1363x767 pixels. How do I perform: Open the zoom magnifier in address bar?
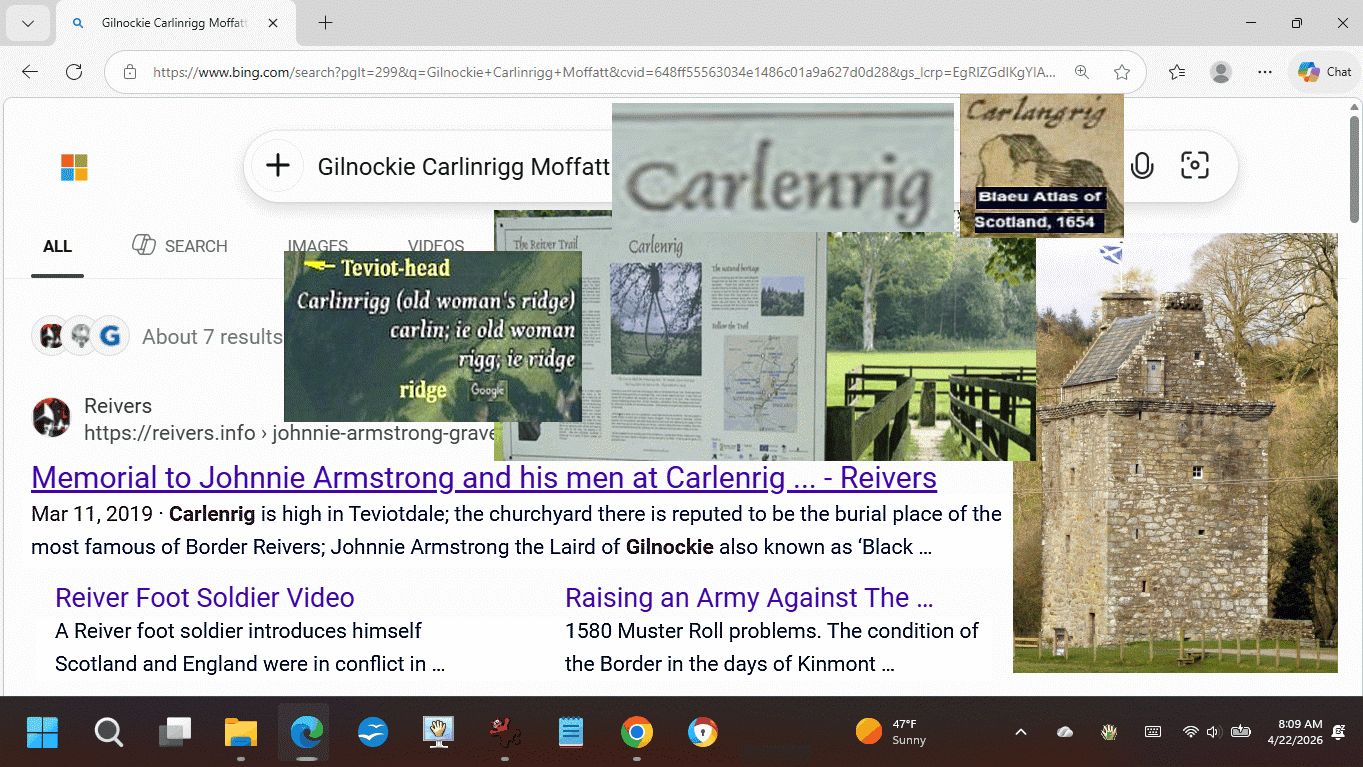(1082, 72)
